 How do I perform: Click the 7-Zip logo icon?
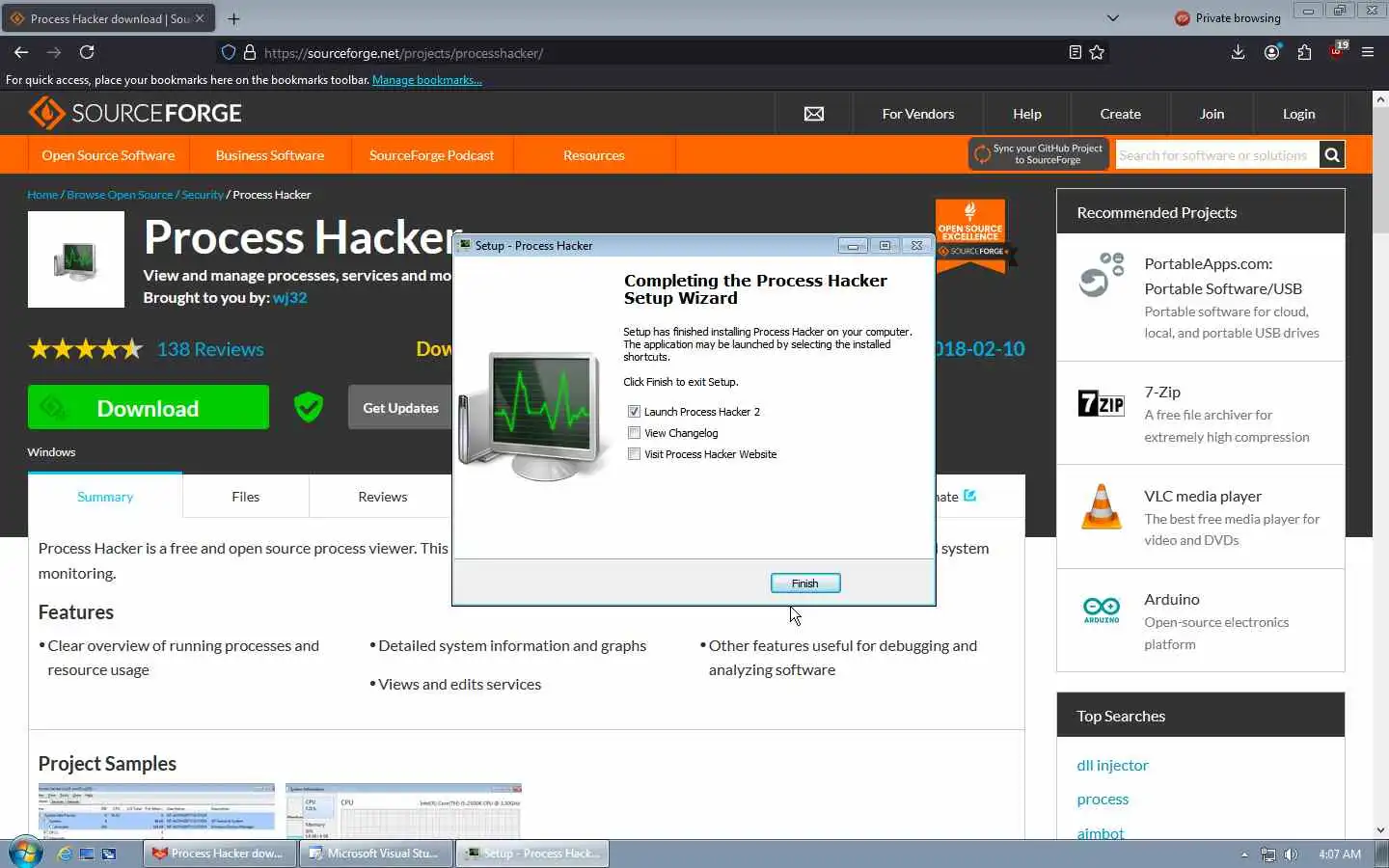click(1102, 402)
